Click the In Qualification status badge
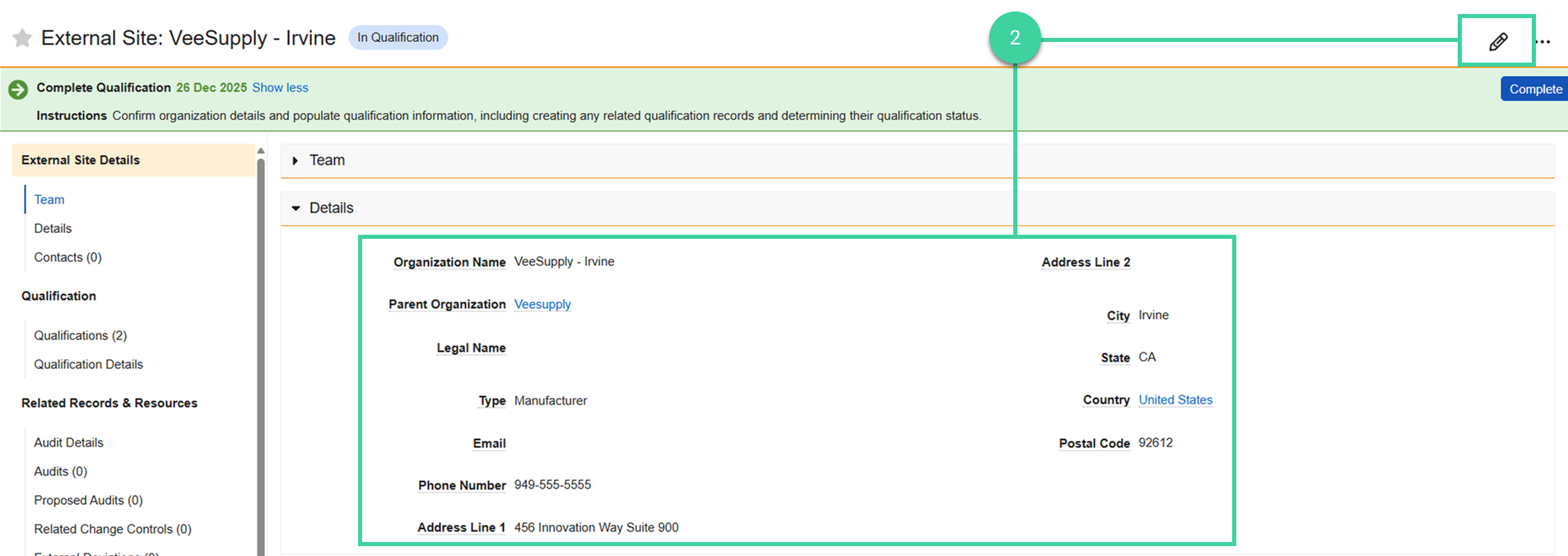 point(398,37)
